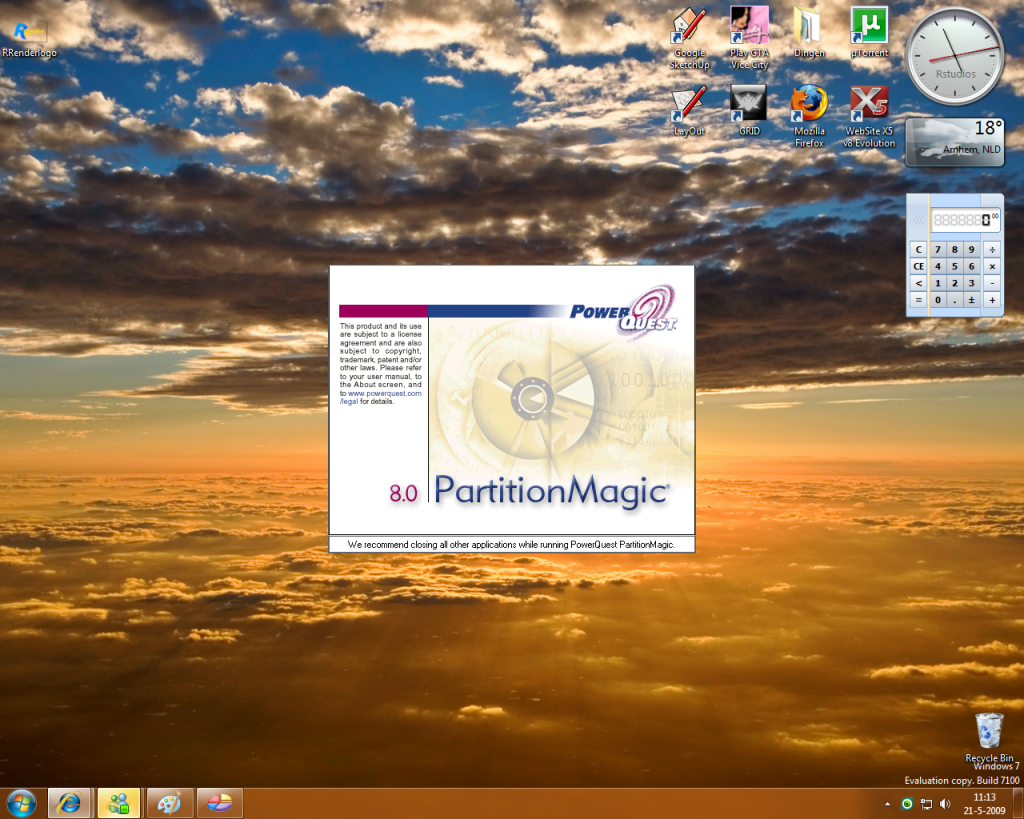This screenshot has width=1024, height=819.
Task: Click the 8 key on the calculator
Action: [955, 249]
